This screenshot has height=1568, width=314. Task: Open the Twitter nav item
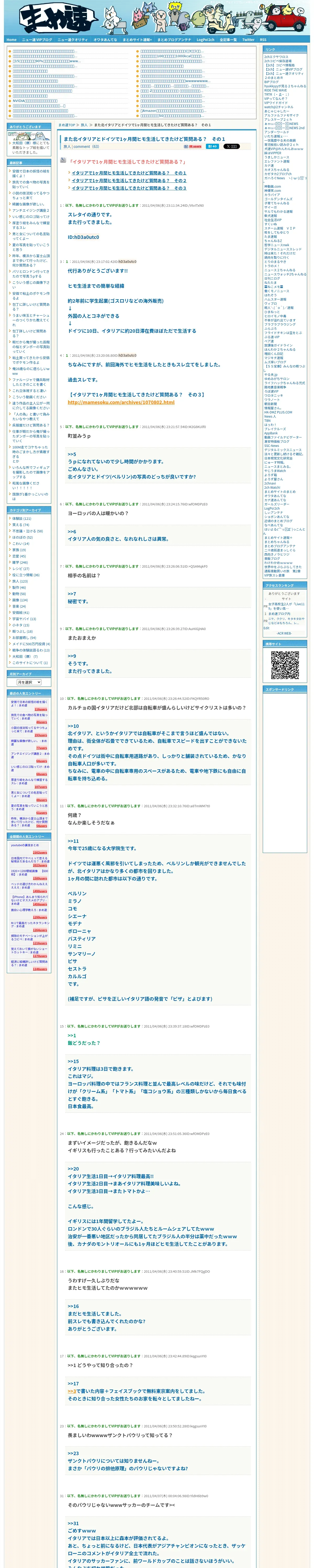tap(248, 39)
